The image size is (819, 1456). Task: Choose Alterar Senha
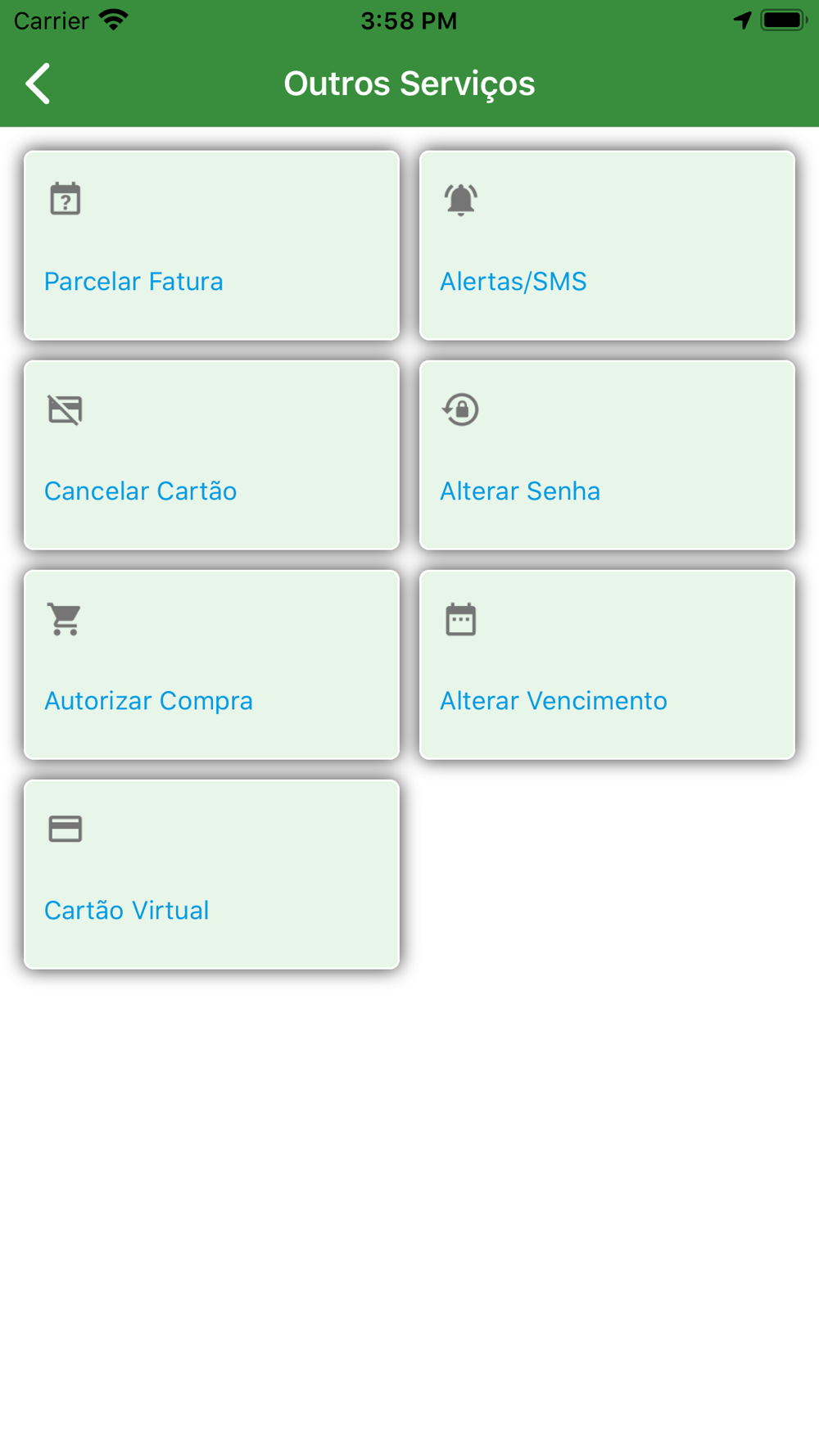[x=520, y=491]
